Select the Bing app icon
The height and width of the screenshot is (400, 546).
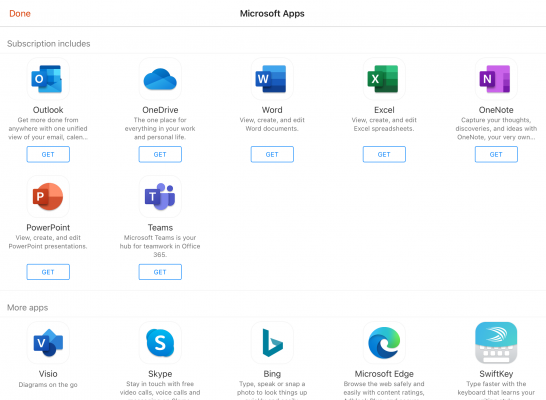[x=272, y=343]
